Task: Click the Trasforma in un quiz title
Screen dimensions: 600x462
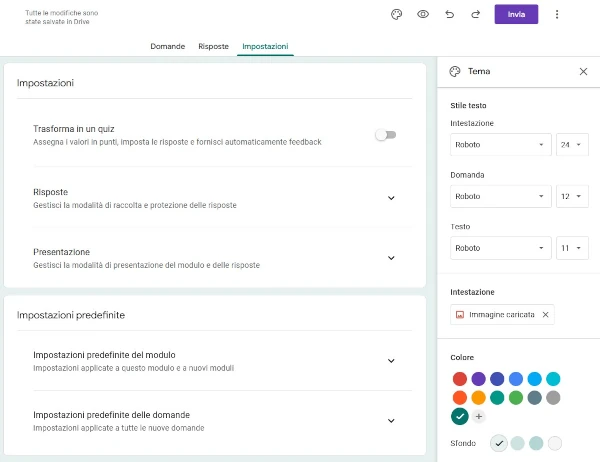Action: [x=73, y=129]
